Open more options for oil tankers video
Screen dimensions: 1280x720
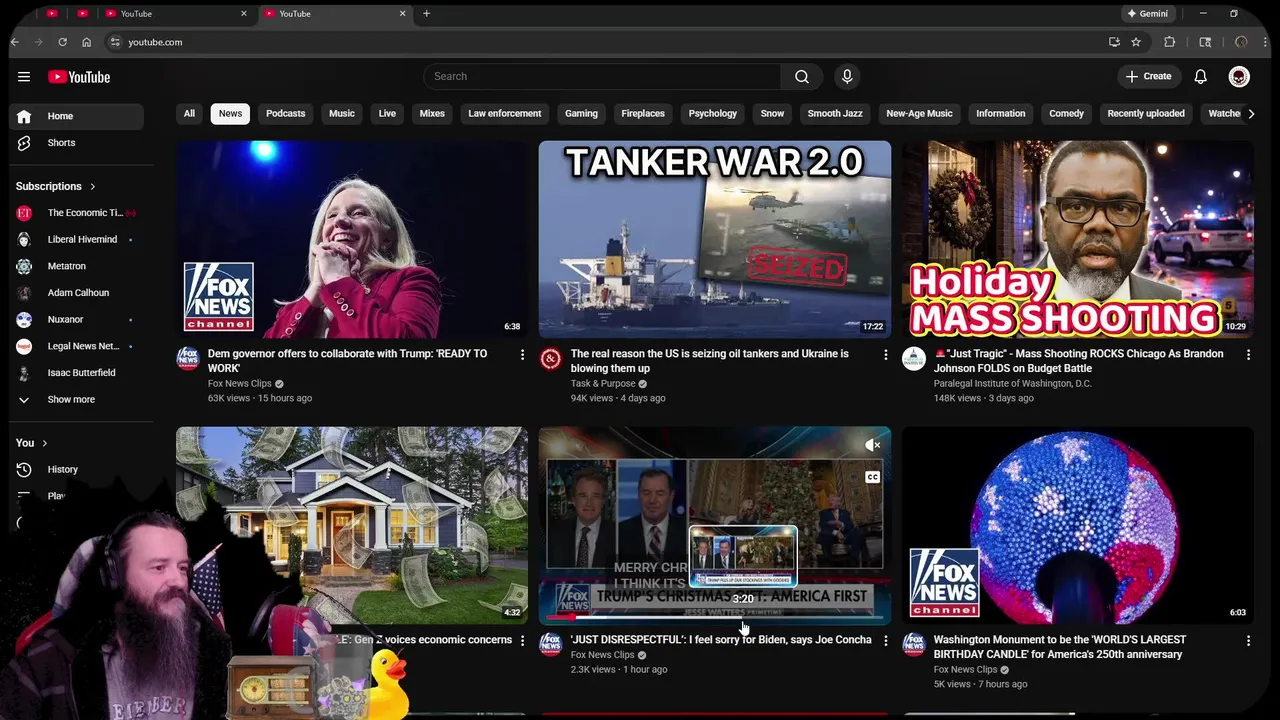[x=885, y=355]
